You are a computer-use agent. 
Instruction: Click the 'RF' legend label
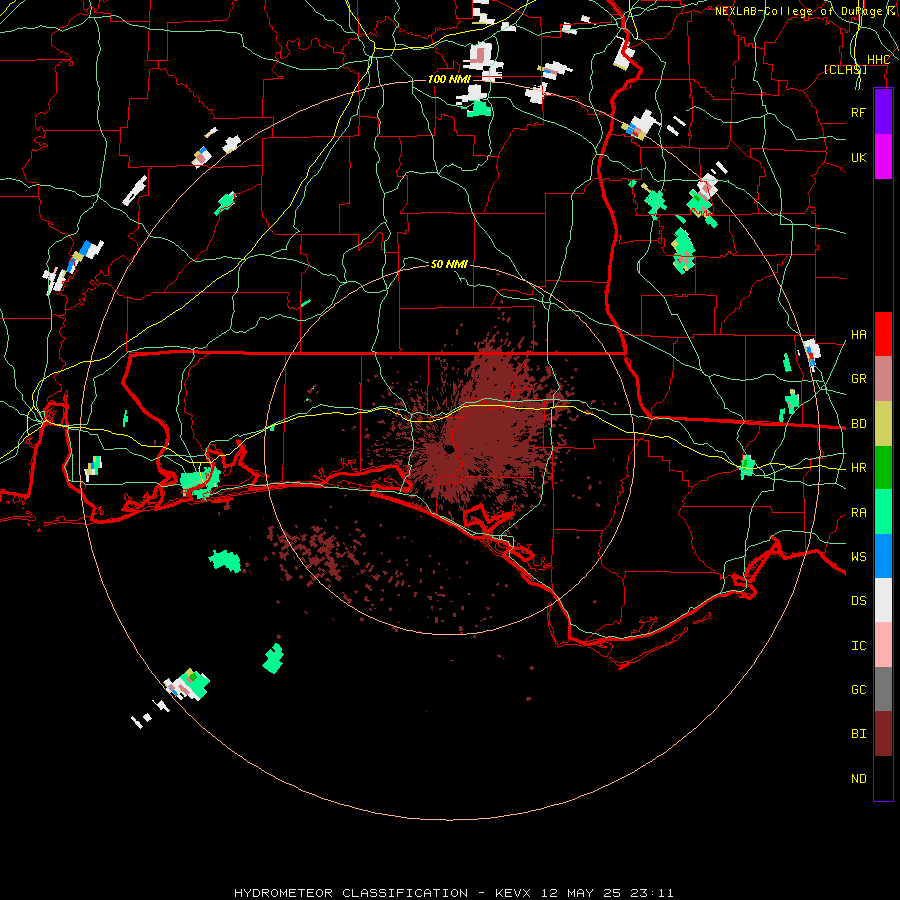coord(858,112)
